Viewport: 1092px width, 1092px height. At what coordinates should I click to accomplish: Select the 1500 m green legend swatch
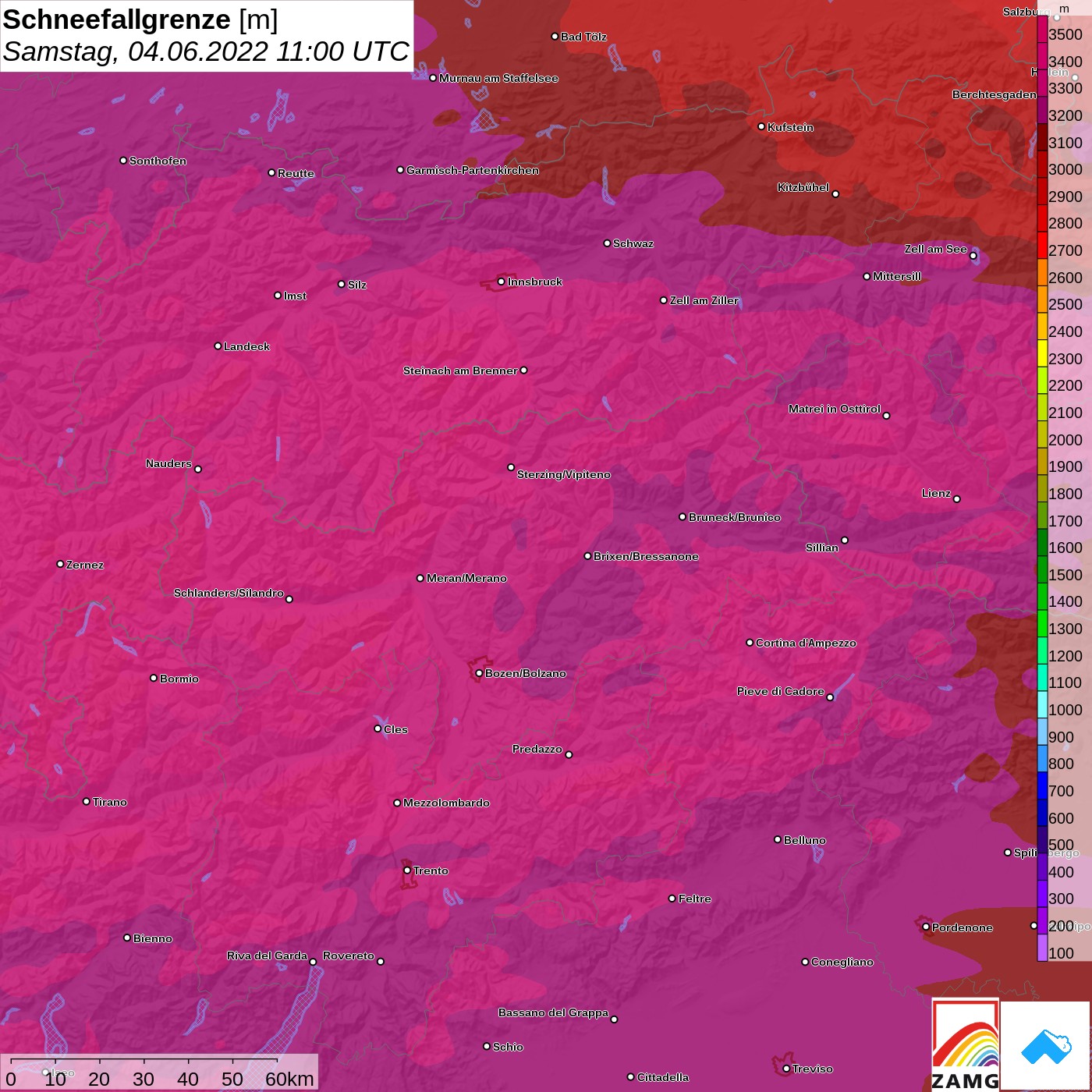point(1042,569)
